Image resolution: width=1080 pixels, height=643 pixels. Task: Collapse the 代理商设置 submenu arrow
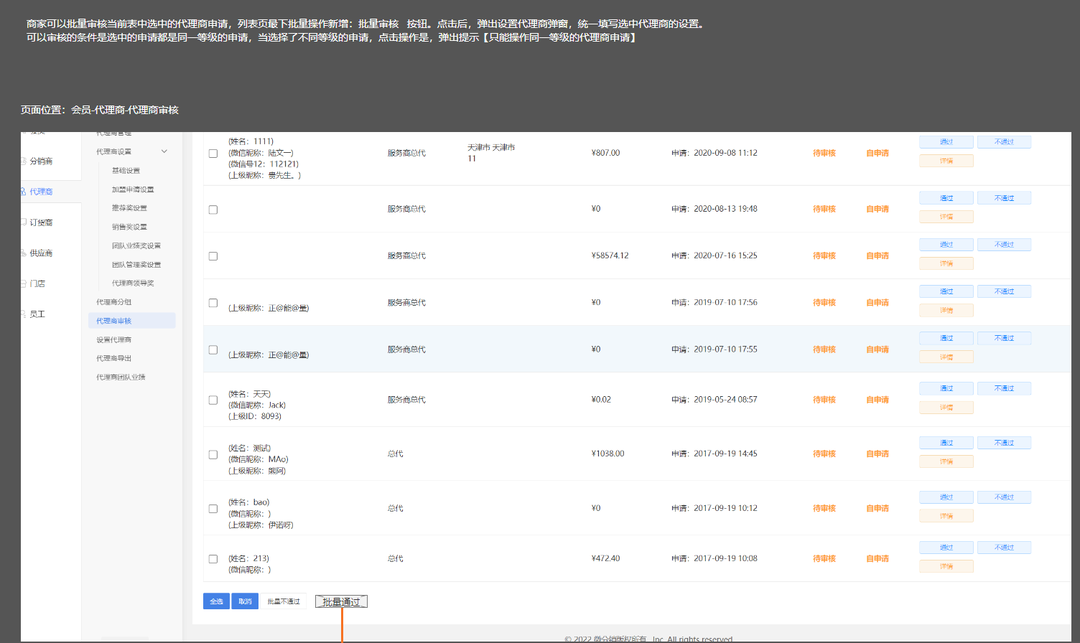coord(164,151)
